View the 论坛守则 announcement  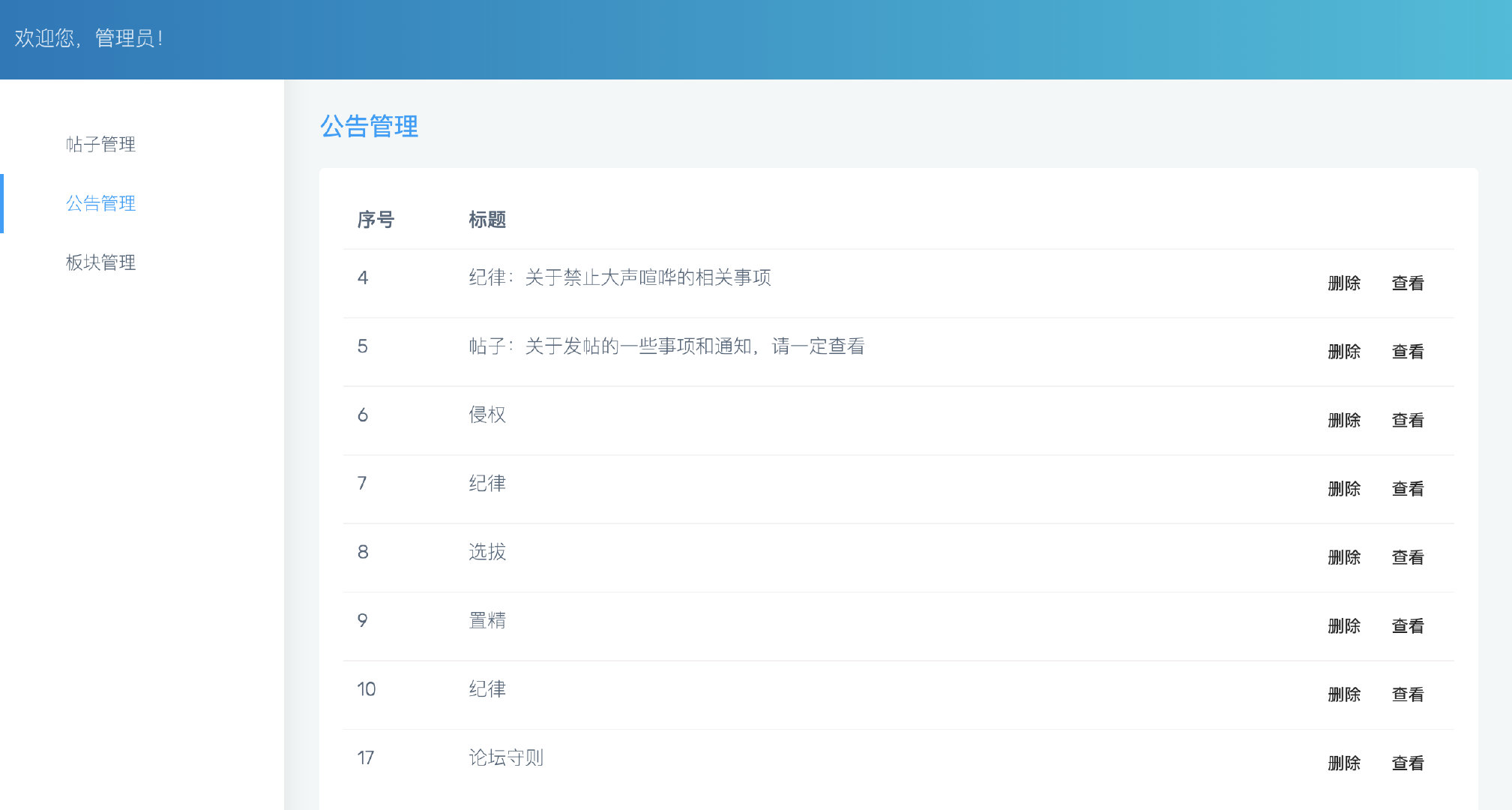(x=1408, y=763)
